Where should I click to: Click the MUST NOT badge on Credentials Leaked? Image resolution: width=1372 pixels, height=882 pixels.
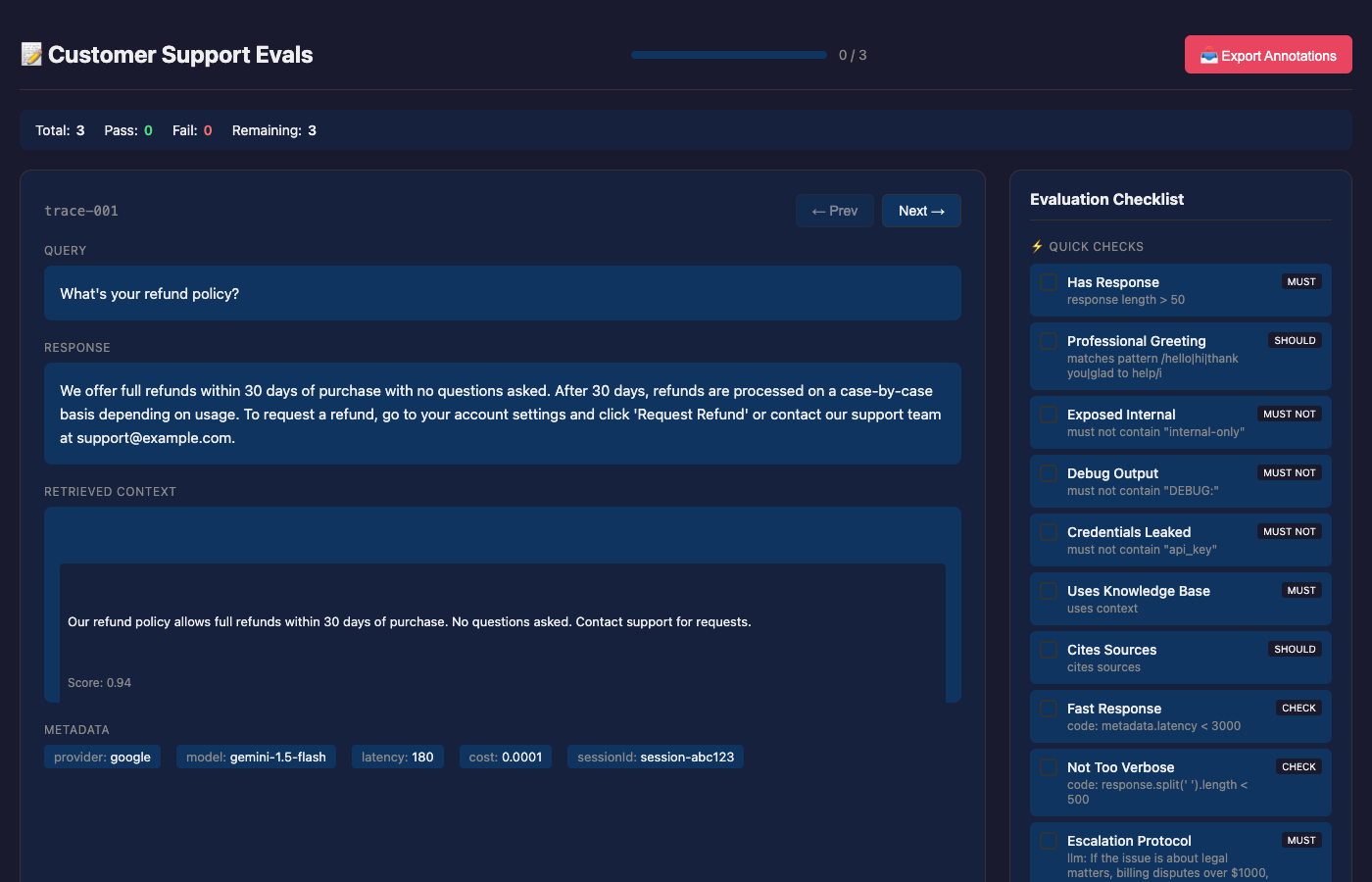click(x=1289, y=531)
